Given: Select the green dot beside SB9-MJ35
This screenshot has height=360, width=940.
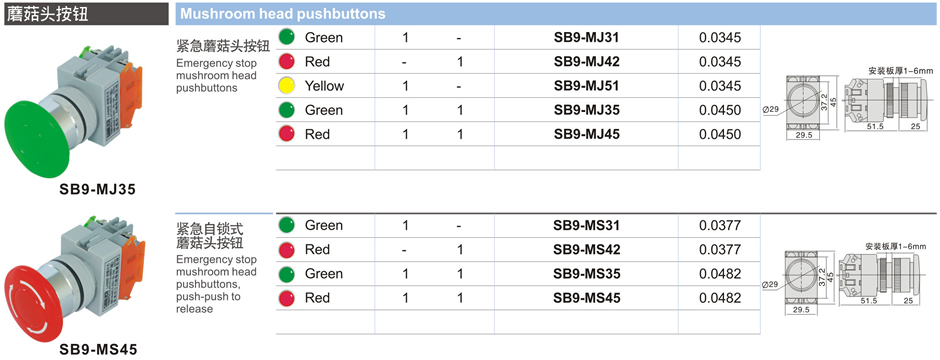Looking at the screenshot, I should click(287, 110).
